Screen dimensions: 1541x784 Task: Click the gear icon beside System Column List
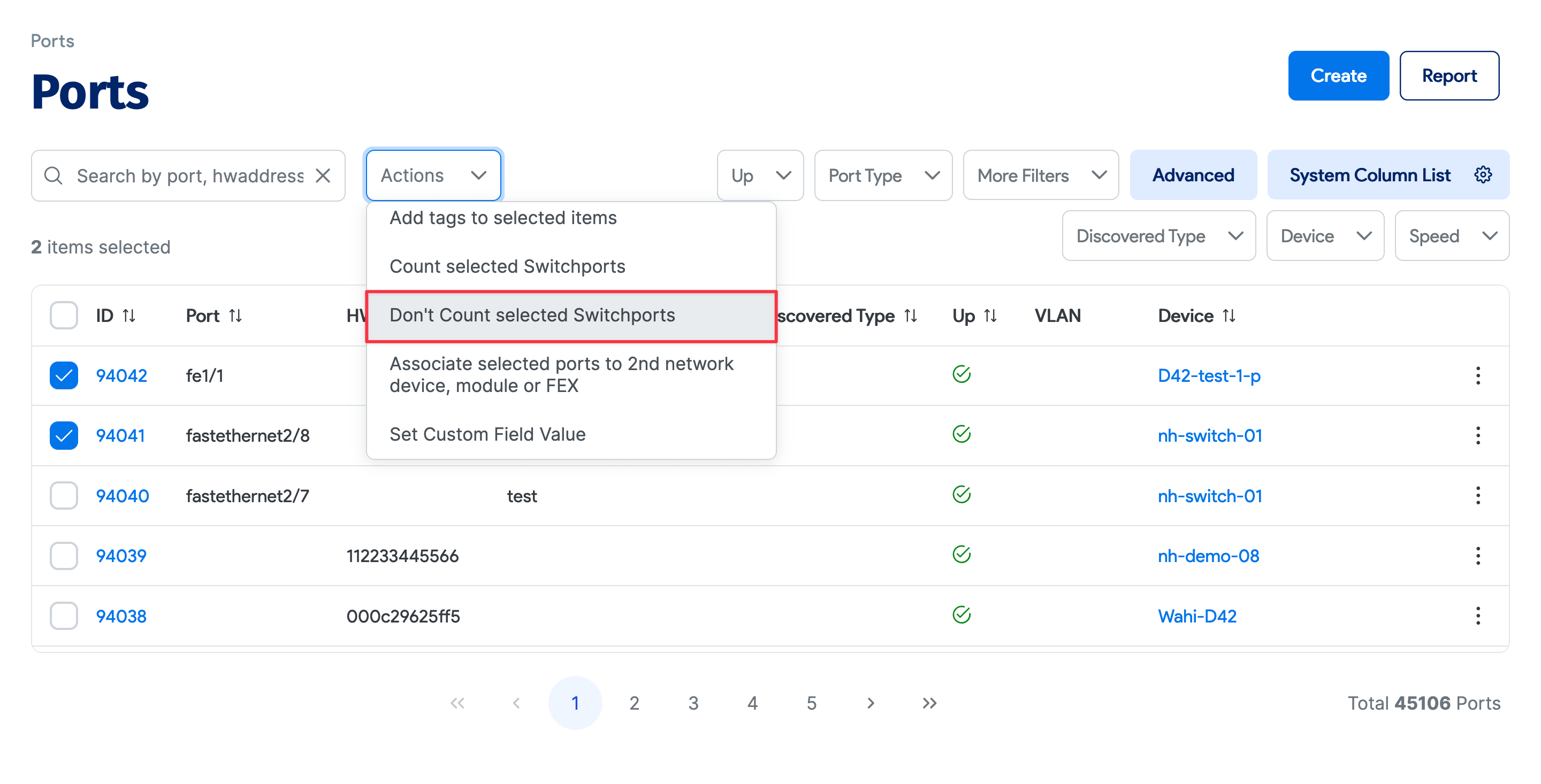coord(1482,175)
